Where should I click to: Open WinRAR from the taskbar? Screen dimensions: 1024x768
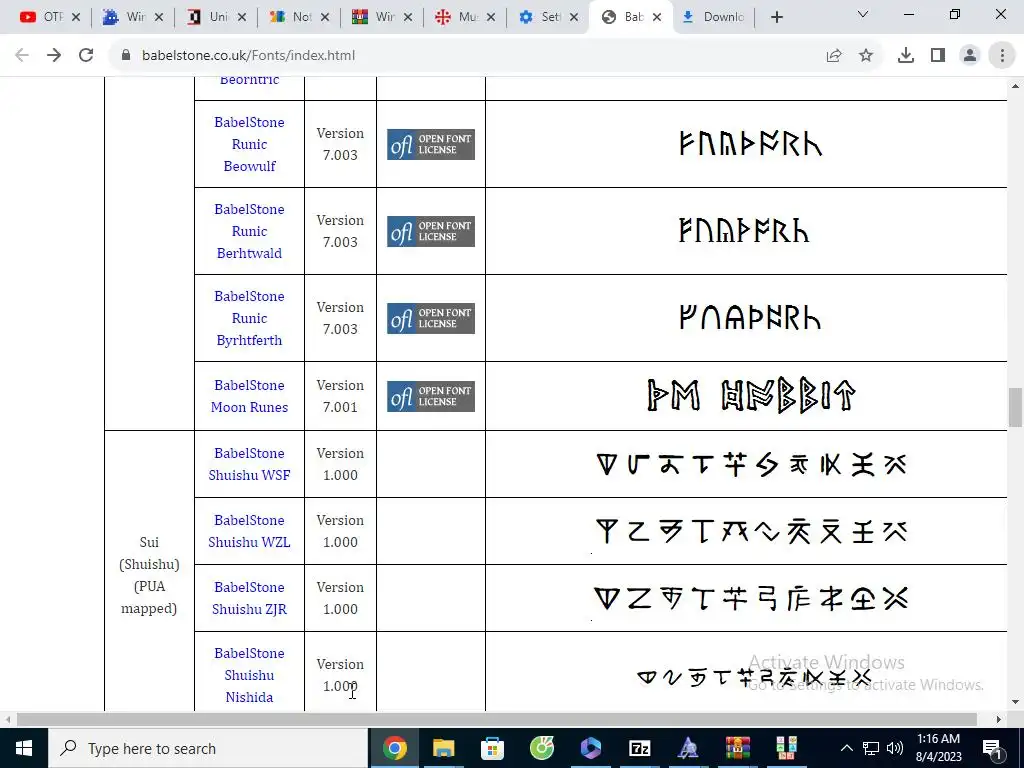click(737, 748)
